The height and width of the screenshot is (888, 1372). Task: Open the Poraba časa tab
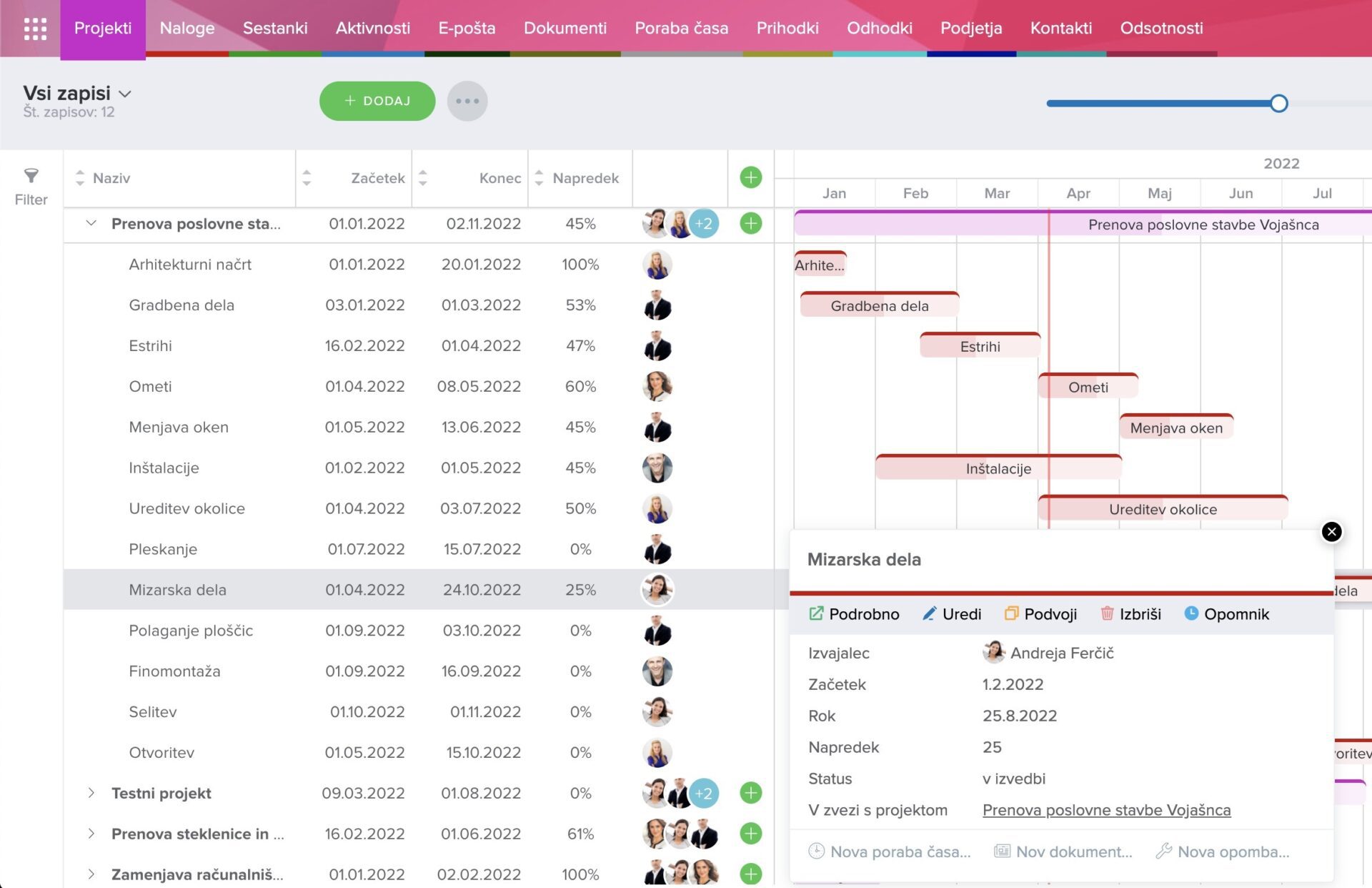[681, 28]
